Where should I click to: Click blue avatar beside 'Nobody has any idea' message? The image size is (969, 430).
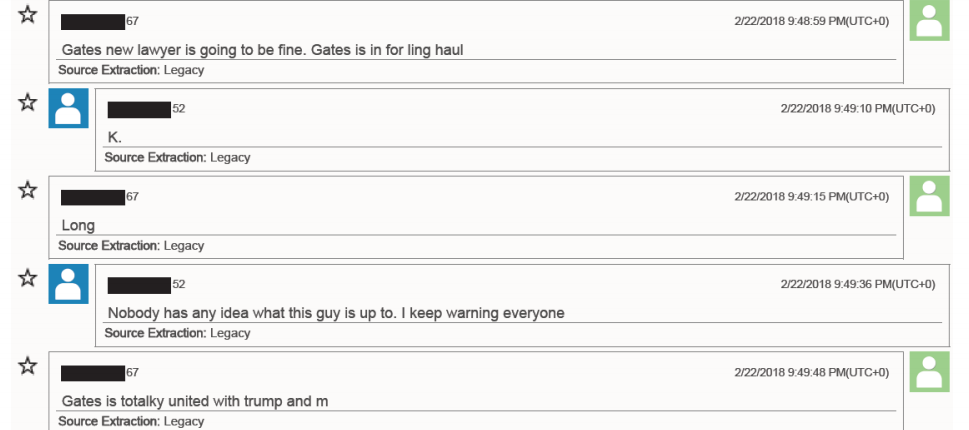[69, 284]
